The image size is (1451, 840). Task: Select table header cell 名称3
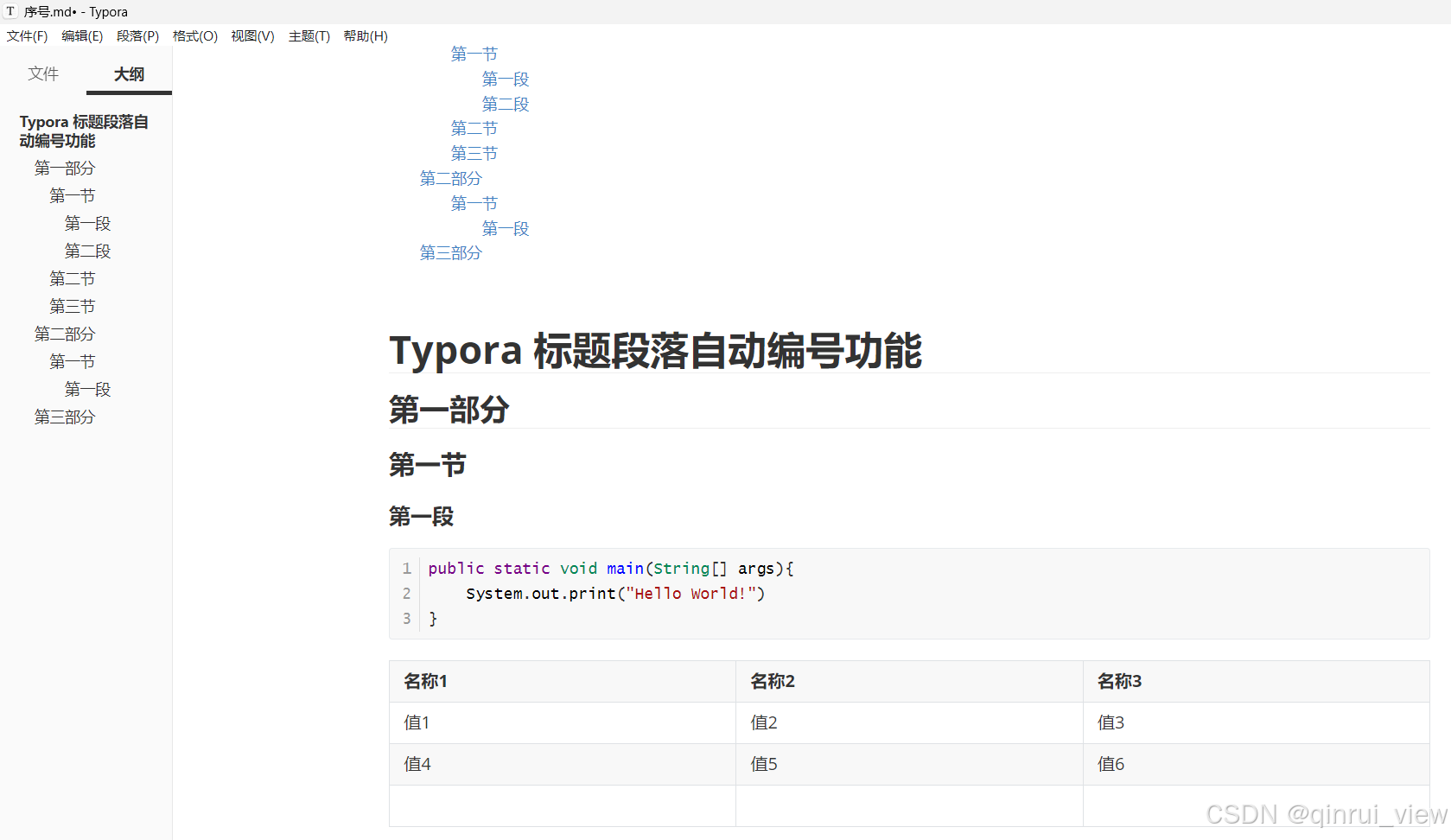[x=1257, y=682]
